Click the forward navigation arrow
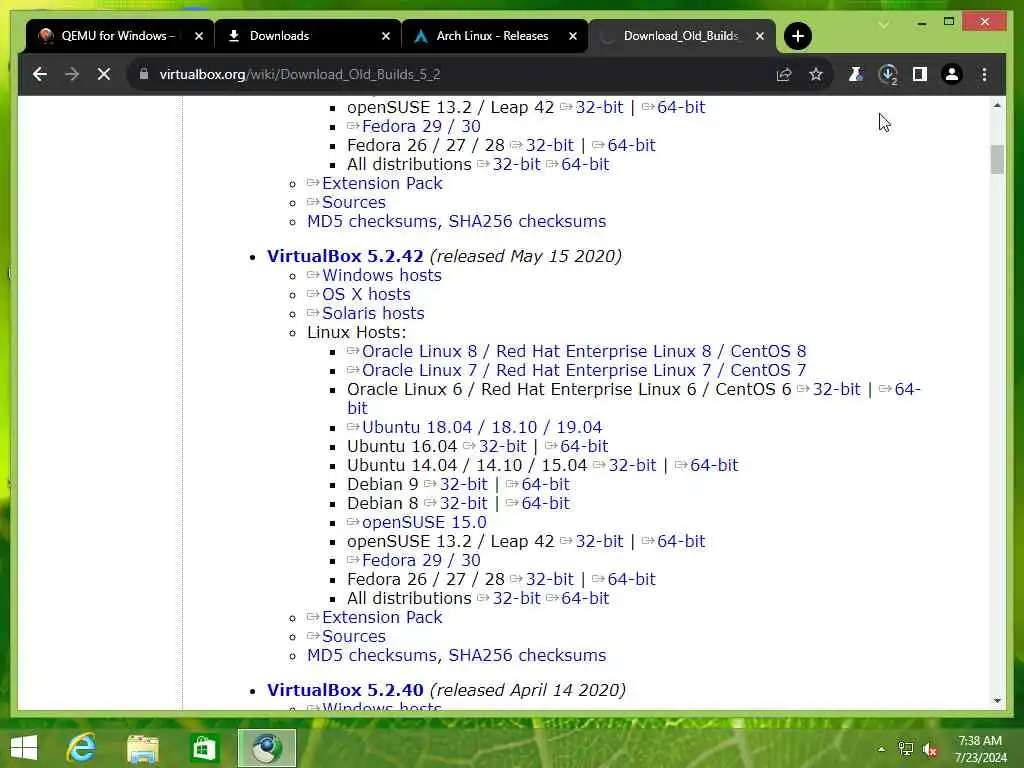1024x768 pixels. pyautogui.click(x=72, y=74)
